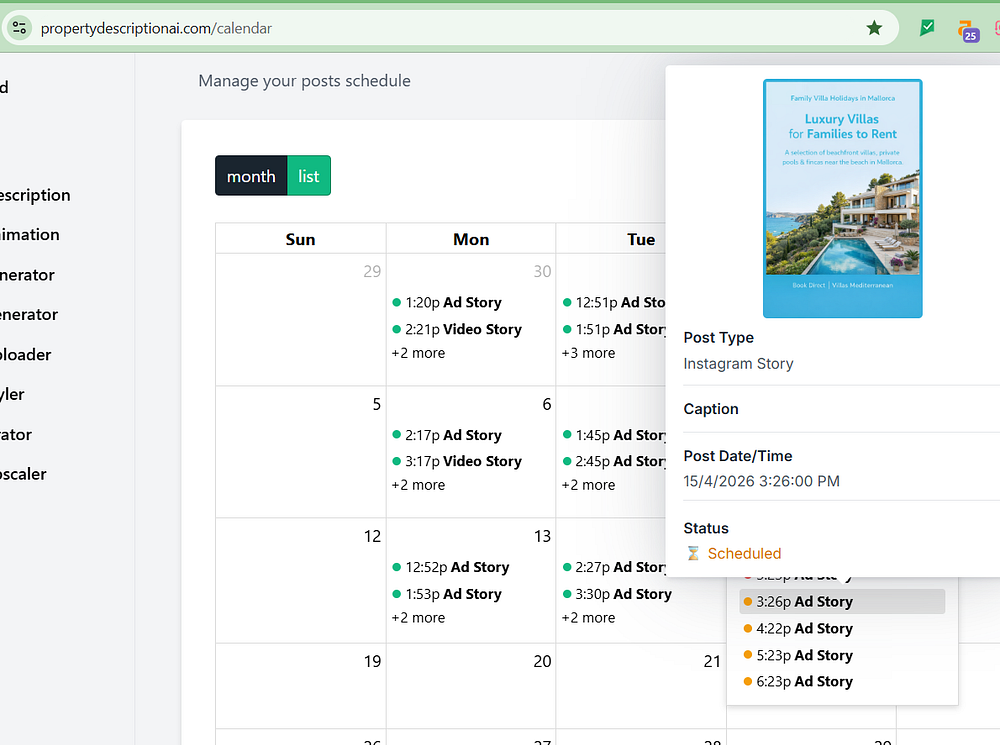
Task: Click day number 12 in calendar
Action: point(372,536)
